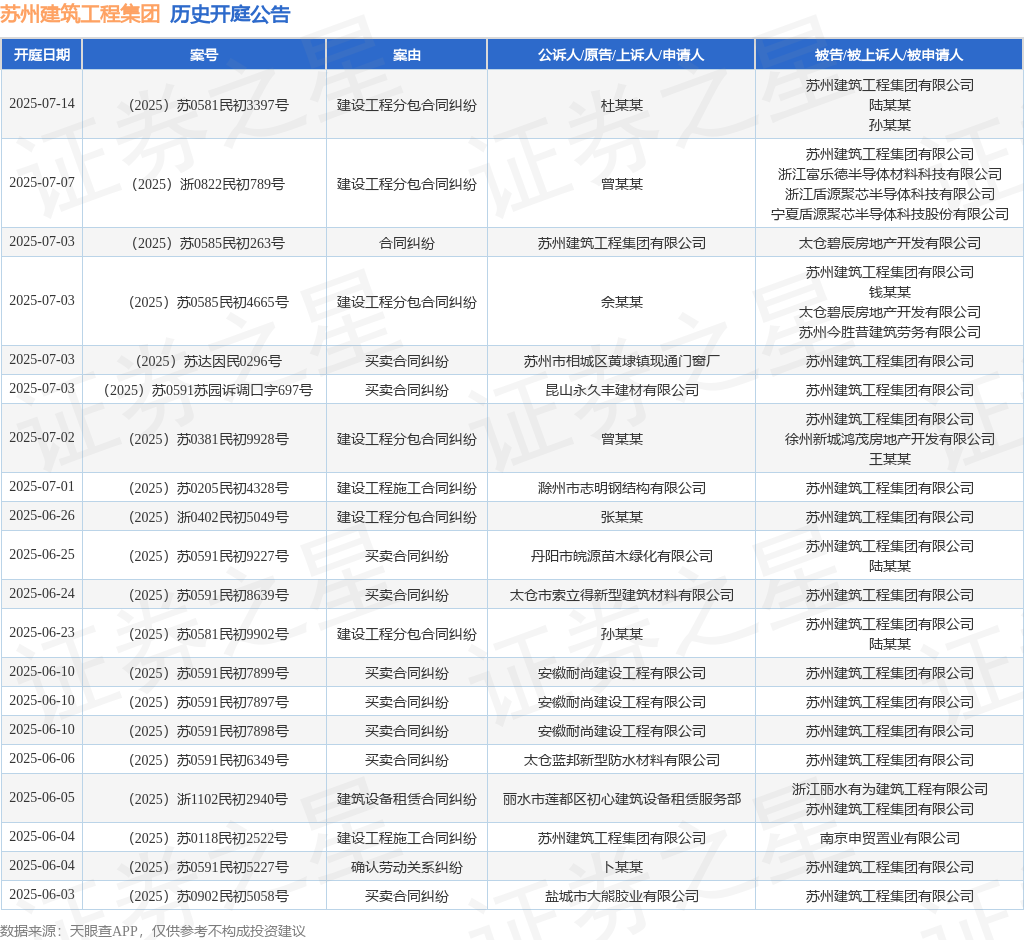Screen dimensions: 1024x940
Task: Click the 案号 column header
Action: [204, 55]
